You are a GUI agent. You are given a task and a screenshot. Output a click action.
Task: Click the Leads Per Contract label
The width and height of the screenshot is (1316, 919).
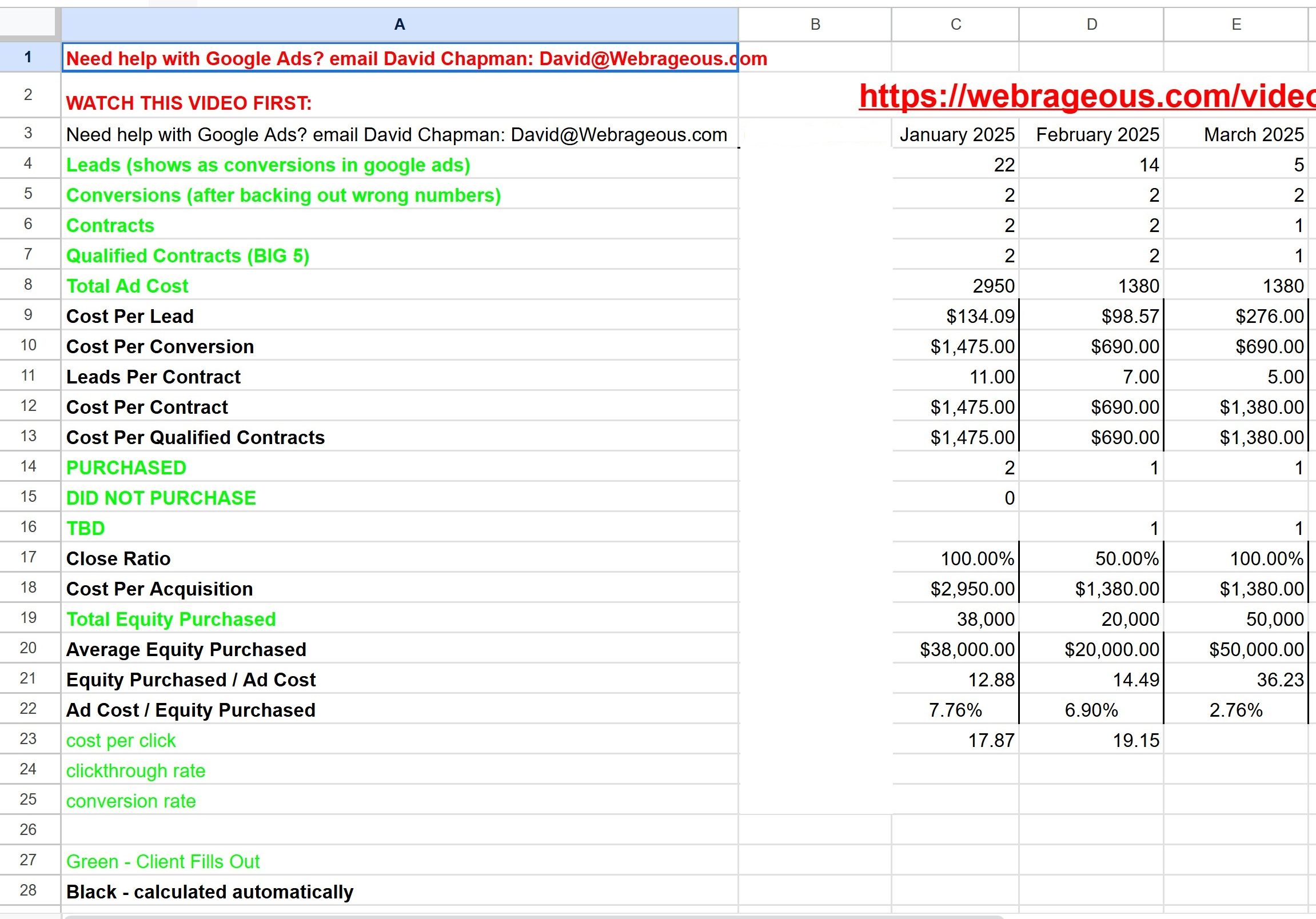(154, 377)
